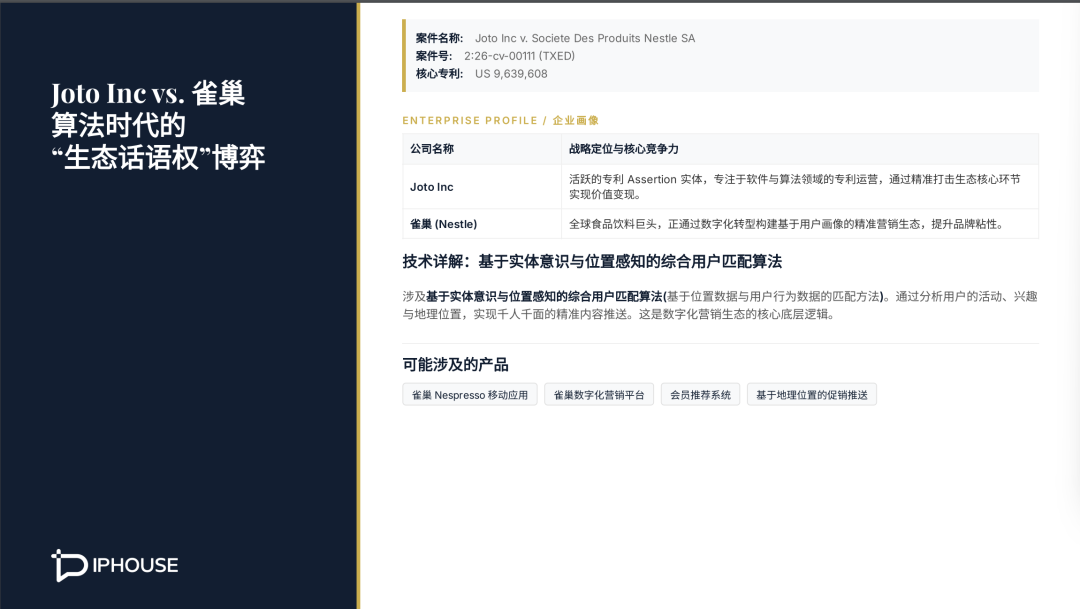This screenshot has width=1080, height=609.
Task: Click the 案件名称 label in the case box
Action: click(439, 38)
